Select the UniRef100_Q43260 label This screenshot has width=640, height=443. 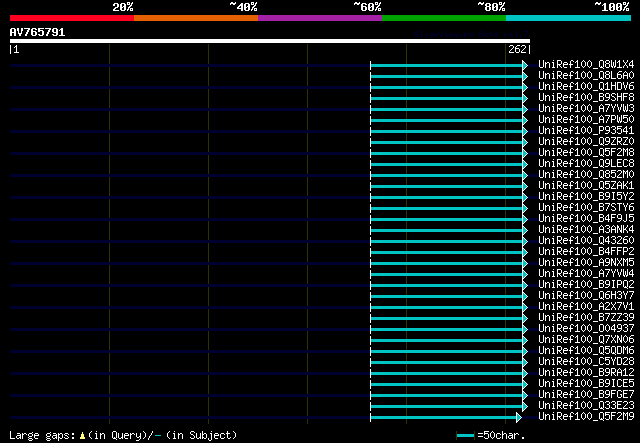(586, 241)
